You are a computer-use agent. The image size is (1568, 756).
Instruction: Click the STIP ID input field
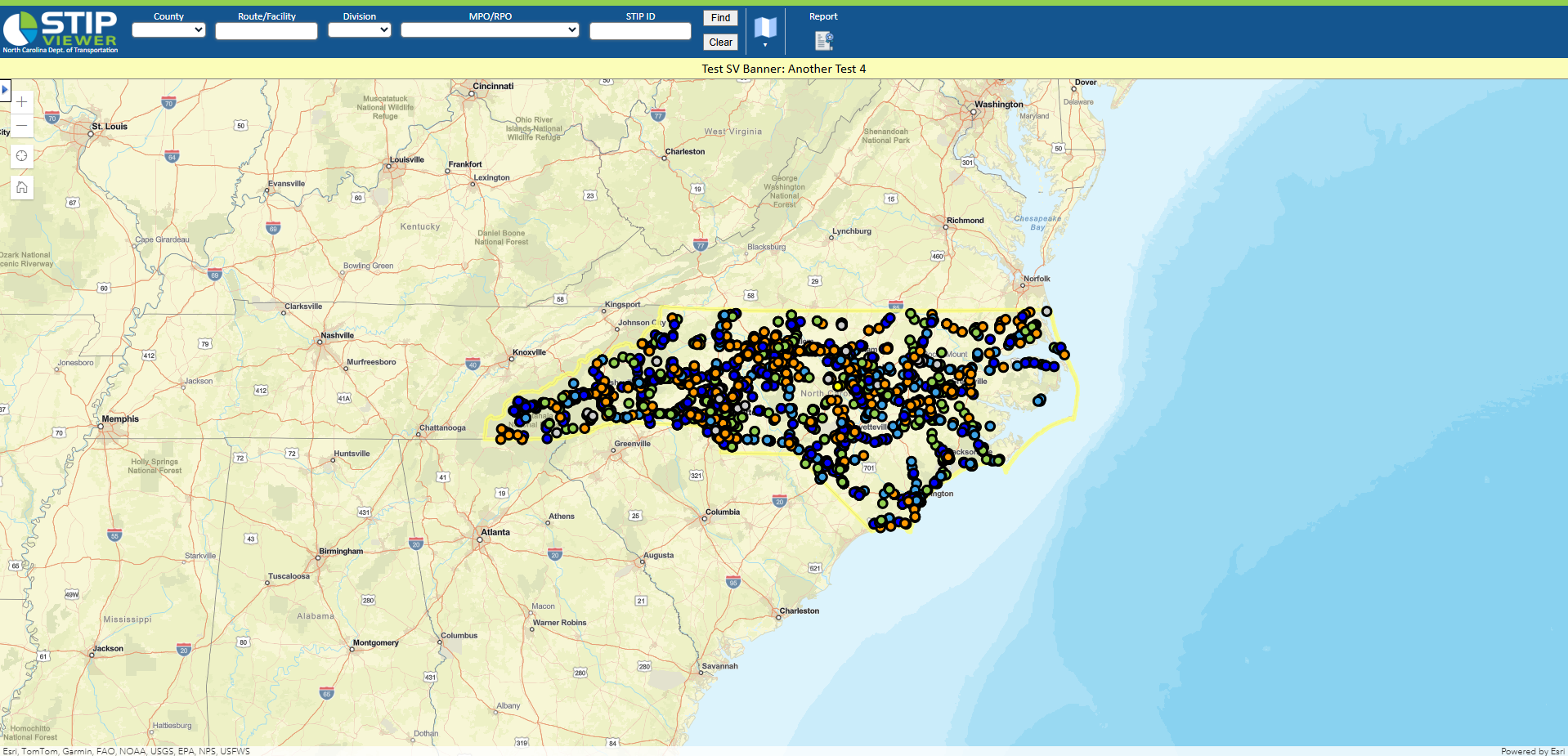(x=640, y=31)
